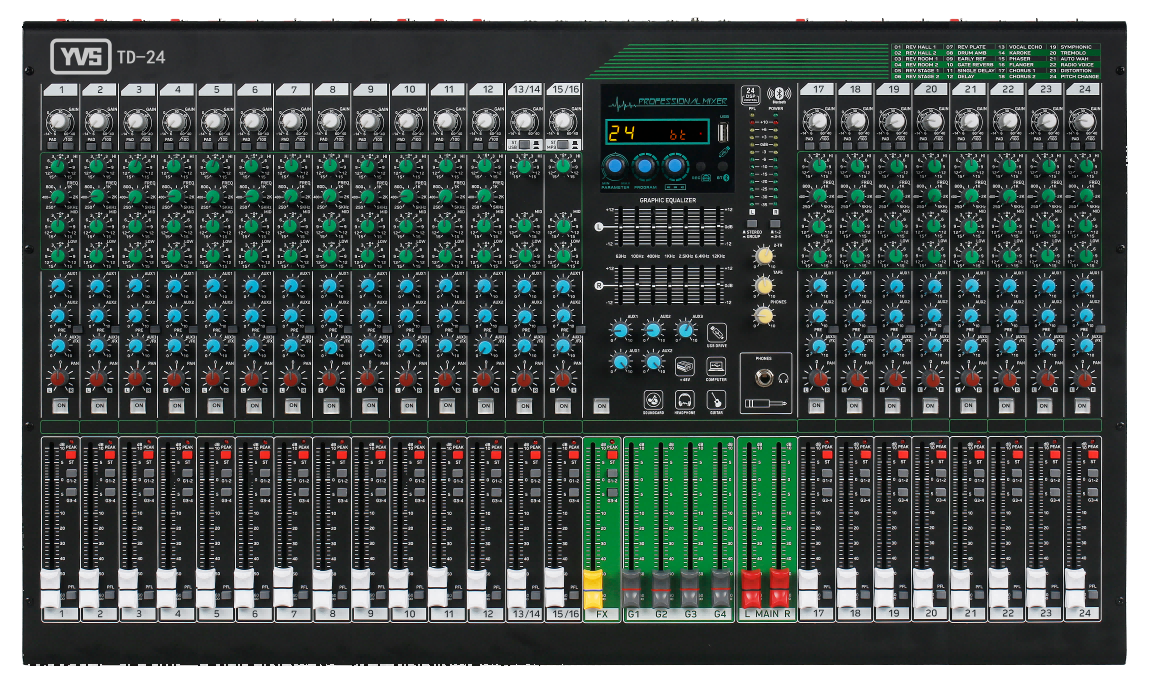Click the COMPUTER connection icon

(x=716, y=366)
